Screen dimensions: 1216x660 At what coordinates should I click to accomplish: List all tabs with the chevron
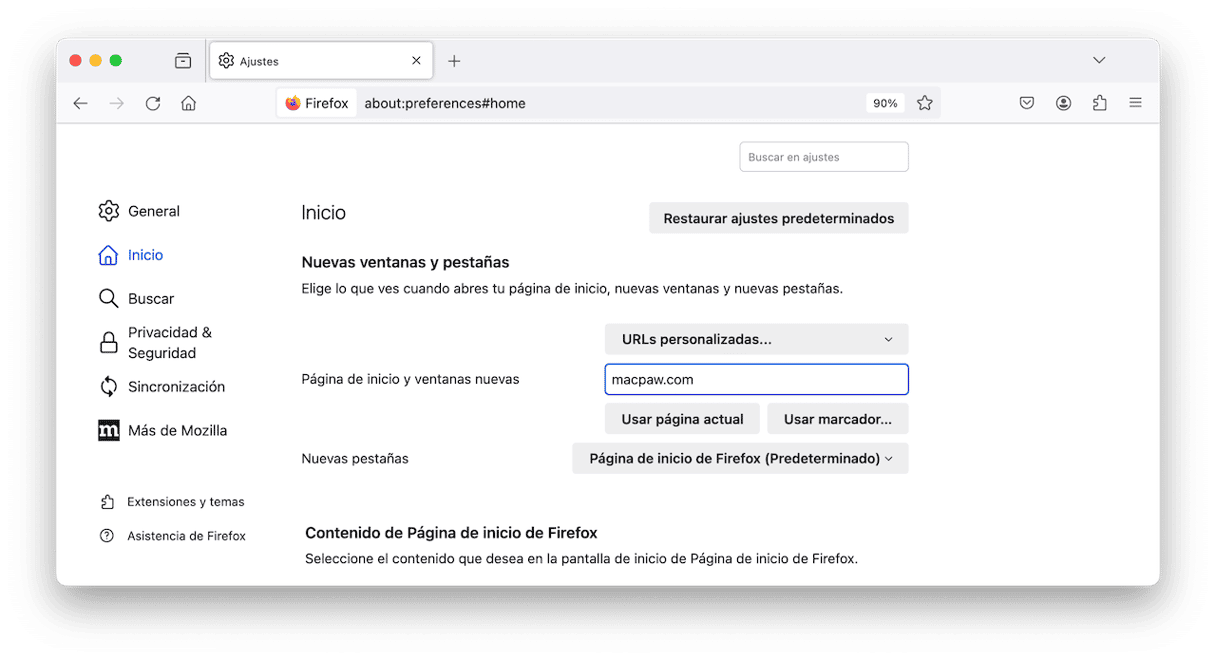1099,61
